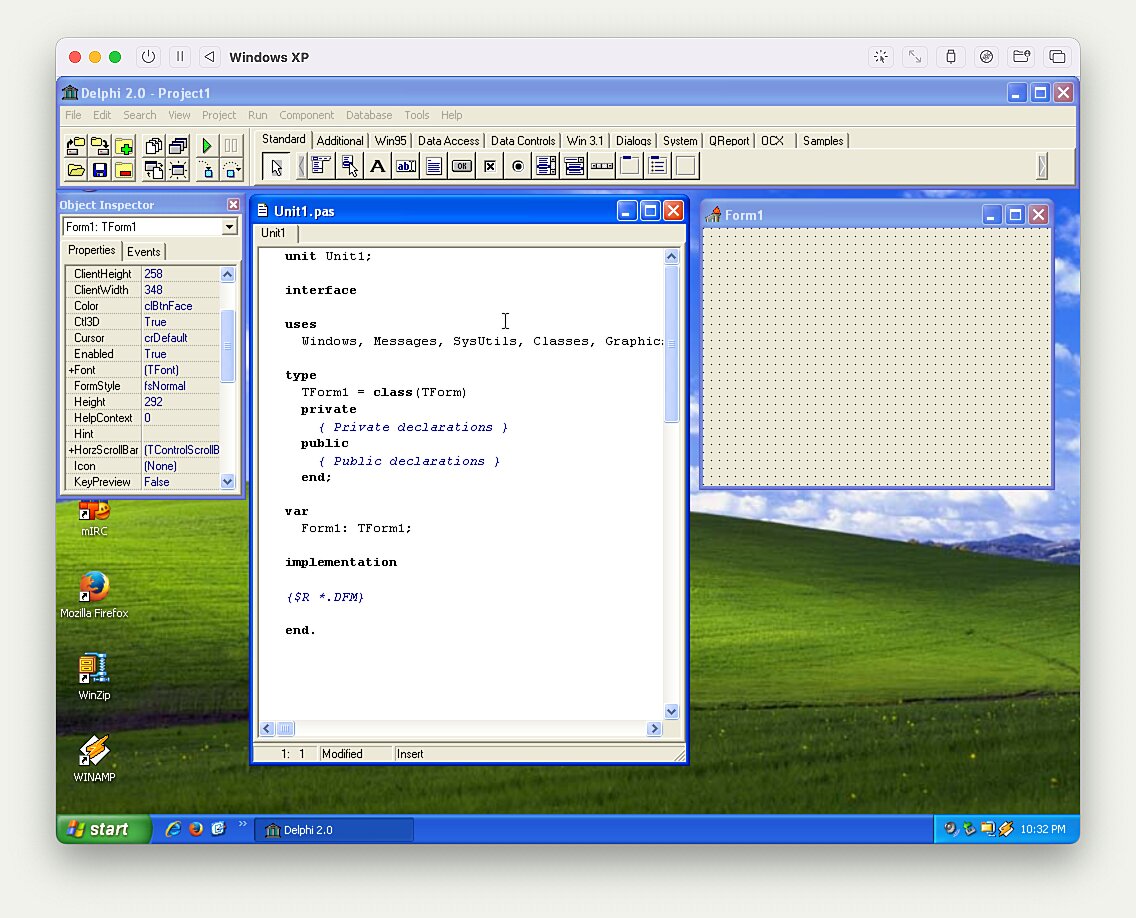Click the Hint property value field
This screenshot has width=1136, height=918.
[x=180, y=434]
